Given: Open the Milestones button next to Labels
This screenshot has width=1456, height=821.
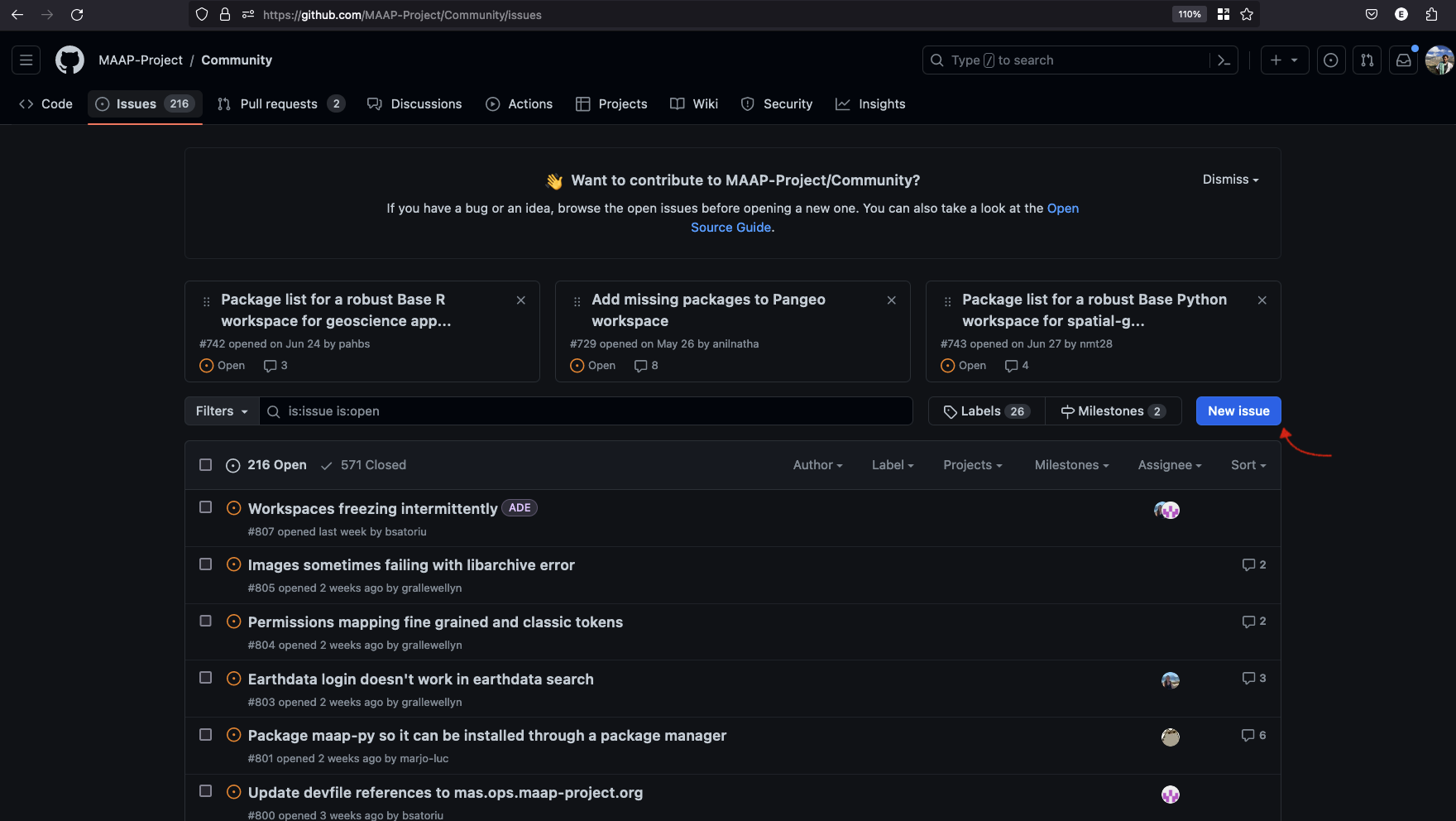Looking at the screenshot, I should click(x=1114, y=411).
